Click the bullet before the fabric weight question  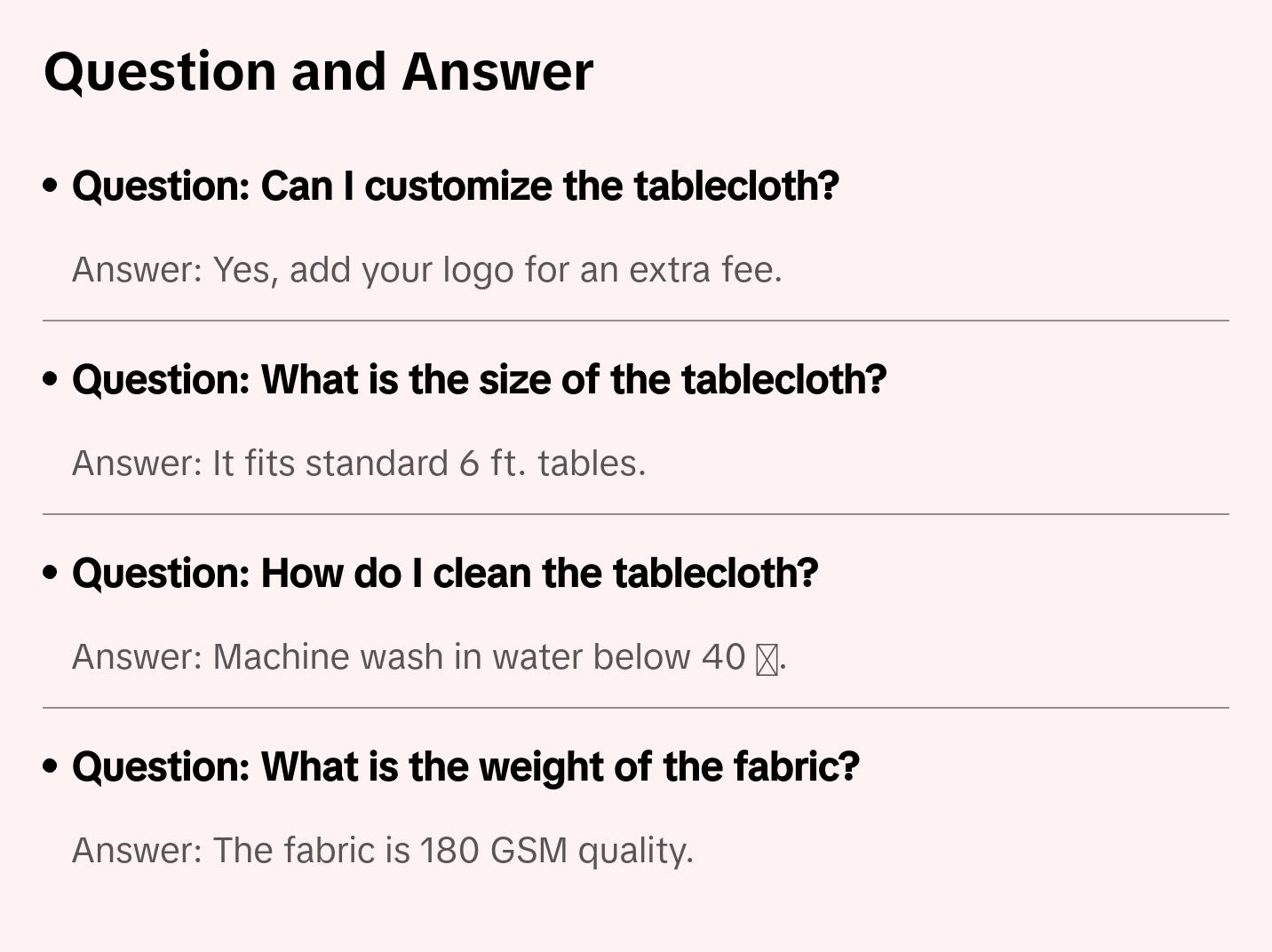click(x=51, y=766)
